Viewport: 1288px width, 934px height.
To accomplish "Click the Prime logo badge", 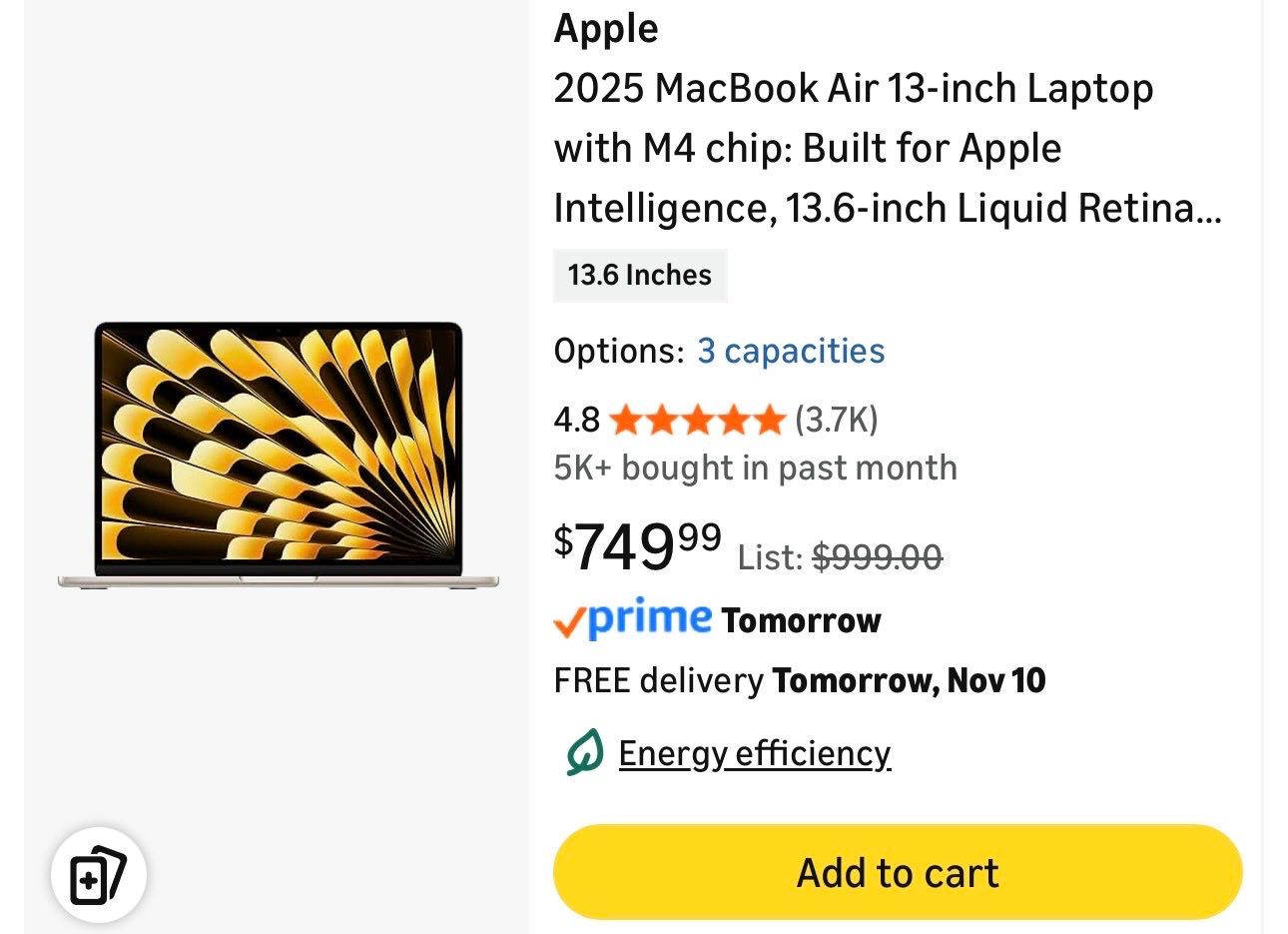I will coord(649,619).
